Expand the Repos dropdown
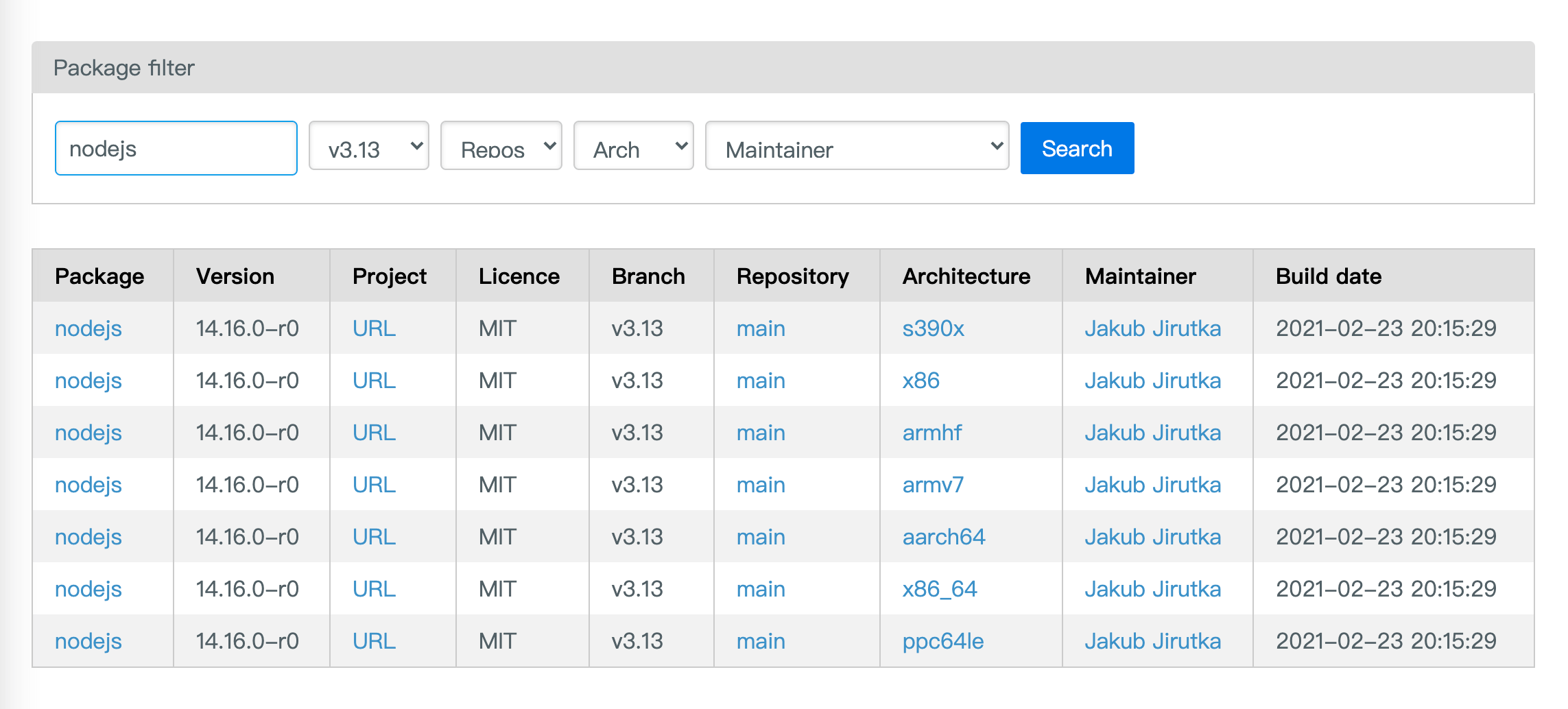 click(501, 146)
